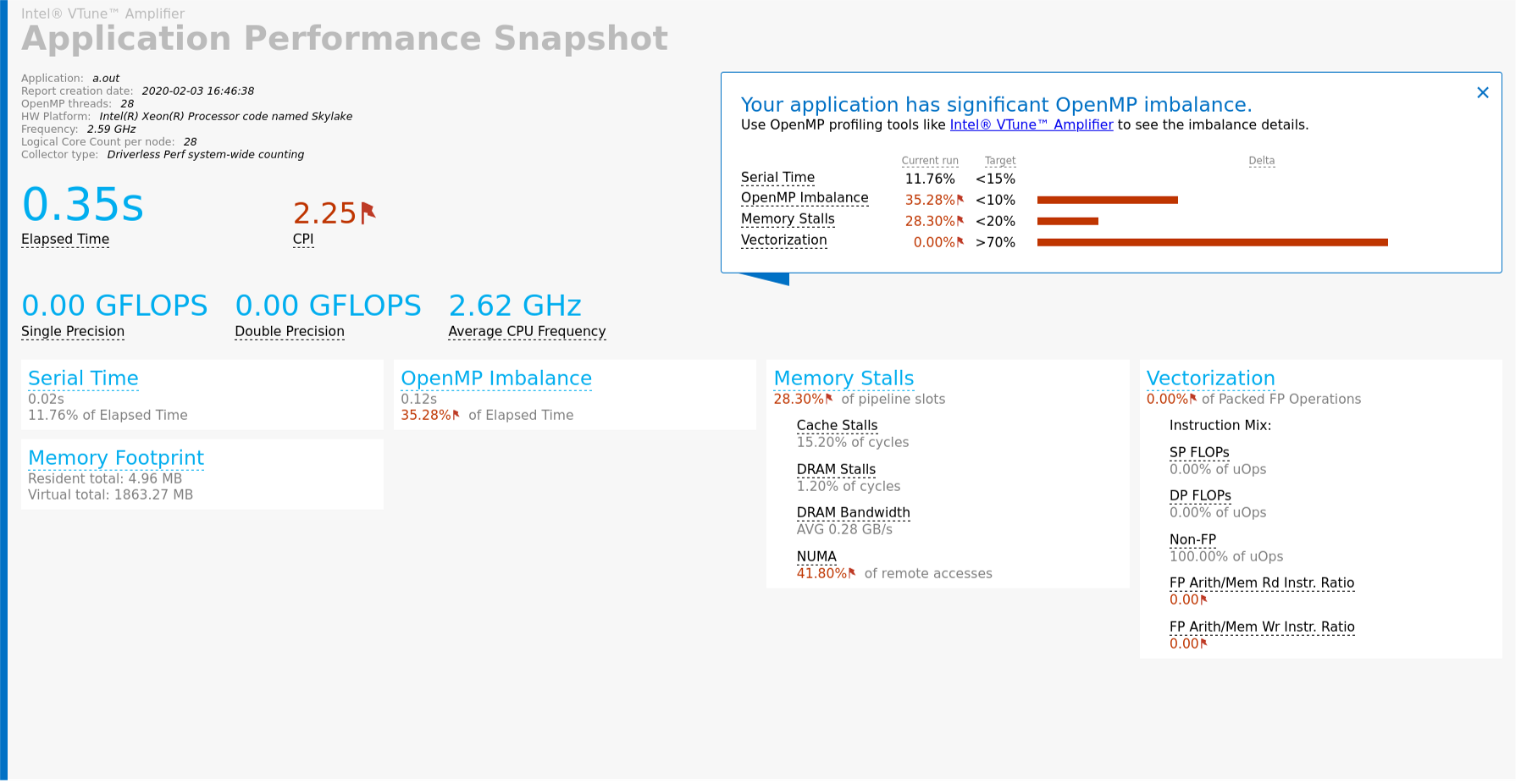Select the OpenMP Imbalance panel heading
Screen dimensions: 1521x784
(496, 378)
